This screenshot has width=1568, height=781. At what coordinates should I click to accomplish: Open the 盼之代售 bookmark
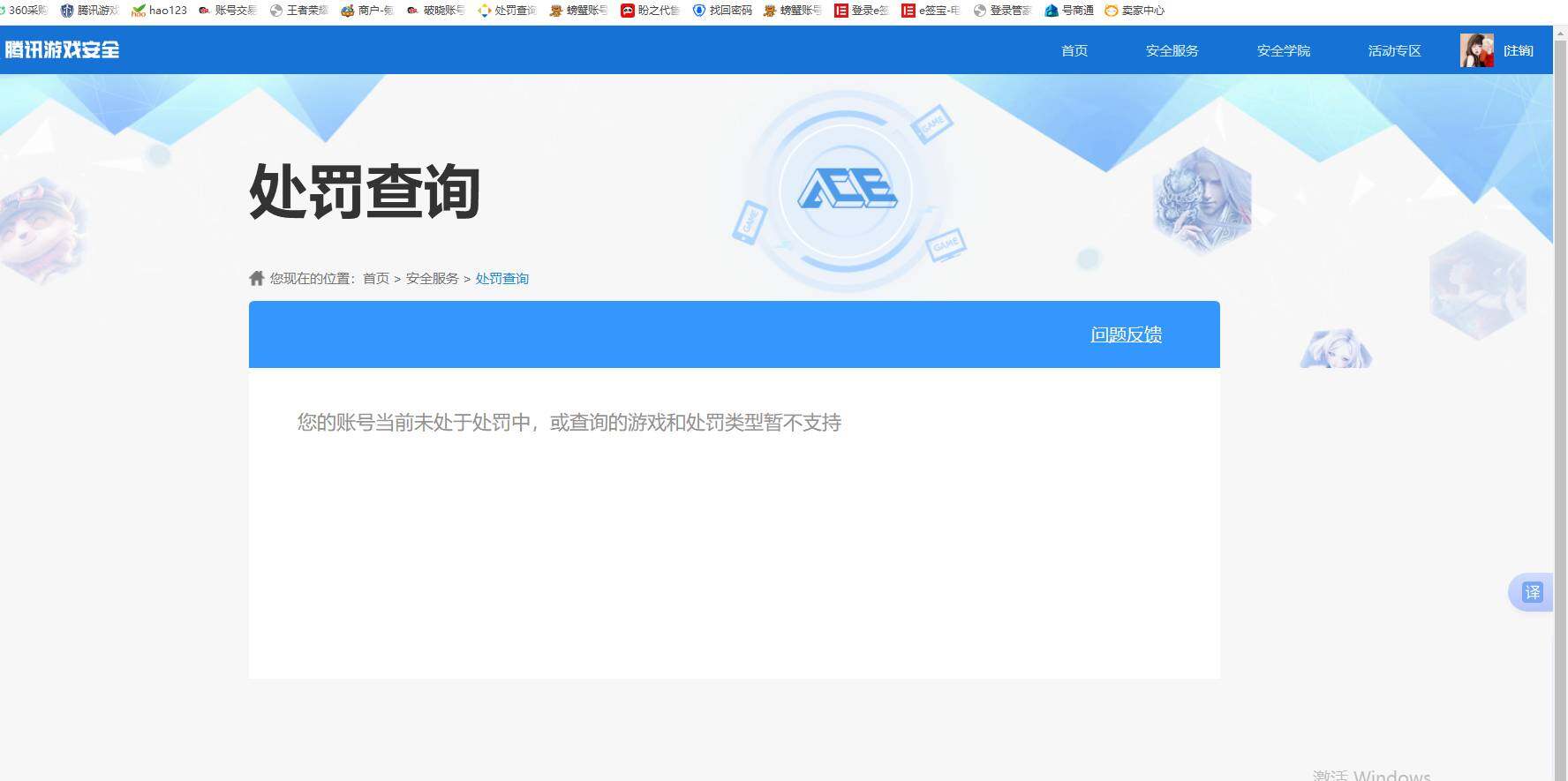[650, 11]
